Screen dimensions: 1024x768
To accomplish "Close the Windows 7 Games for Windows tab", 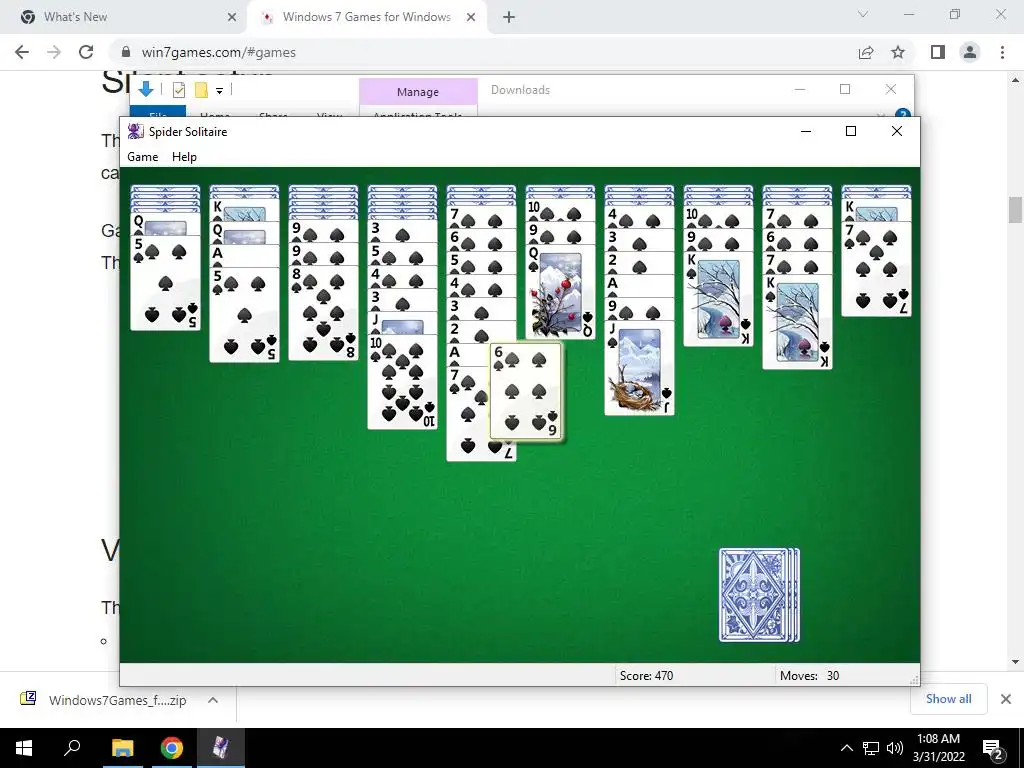I will (x=471, y=17).
